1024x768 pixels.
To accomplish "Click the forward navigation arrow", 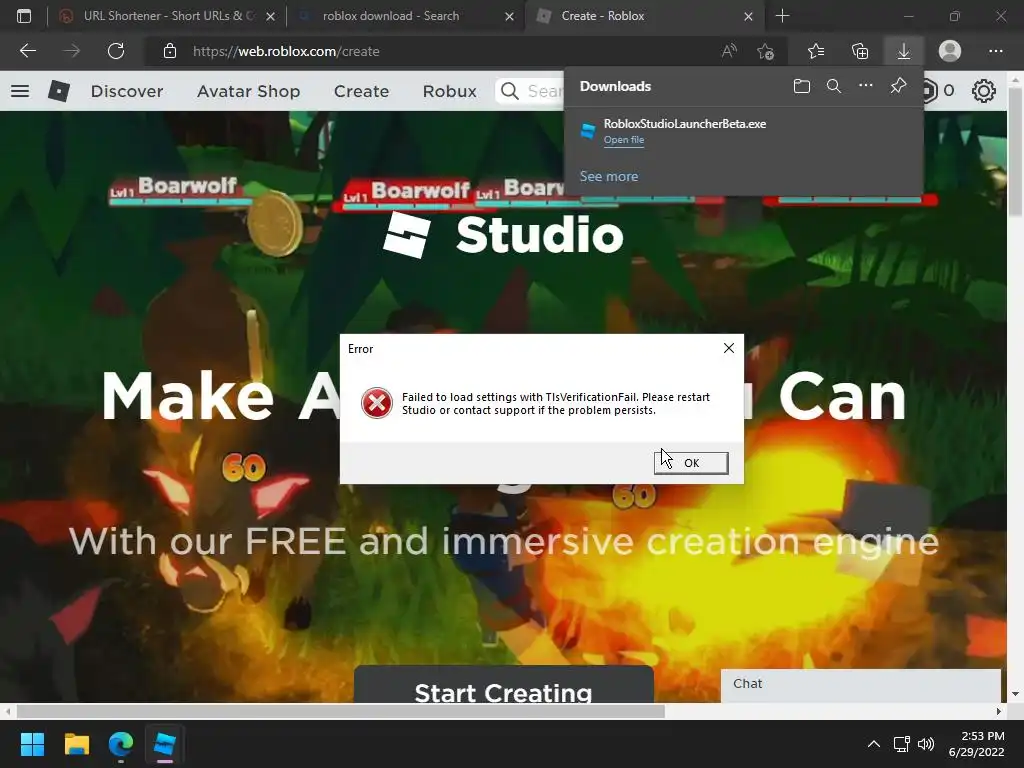I will (x=71, y=51).
